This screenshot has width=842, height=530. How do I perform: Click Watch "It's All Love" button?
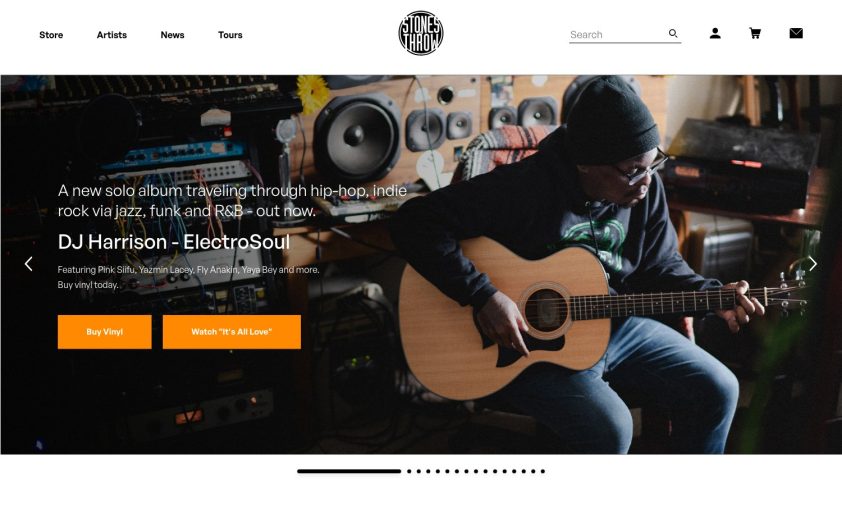click(x=231, y=332)
